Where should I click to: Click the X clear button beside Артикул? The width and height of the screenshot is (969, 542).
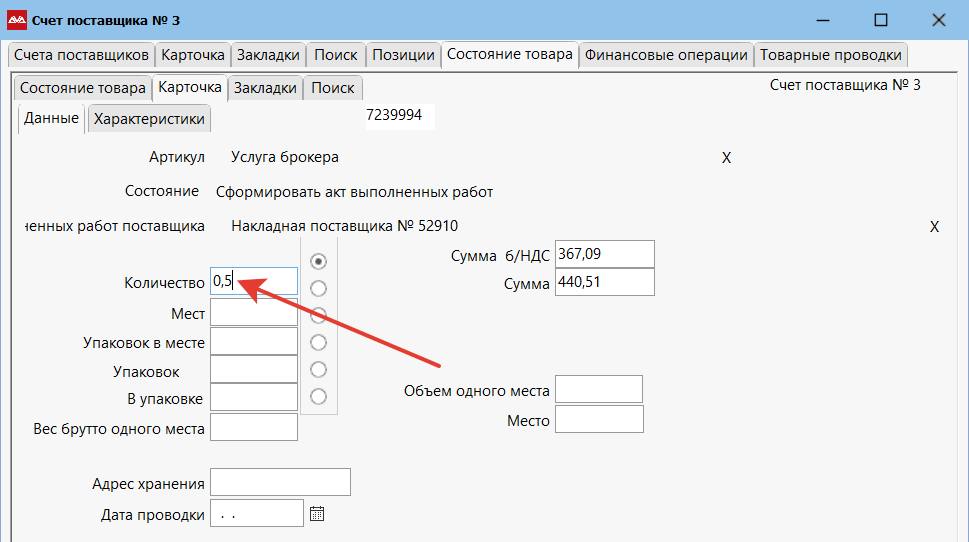727,158
